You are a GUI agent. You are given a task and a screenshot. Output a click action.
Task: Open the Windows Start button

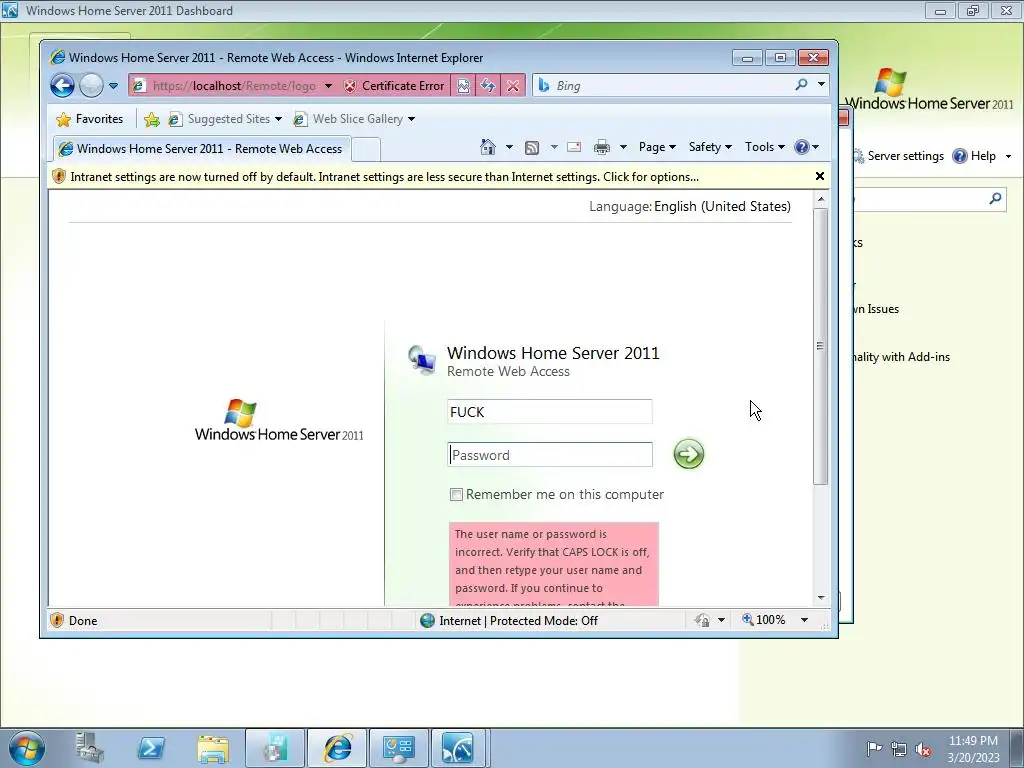[27, 748]
